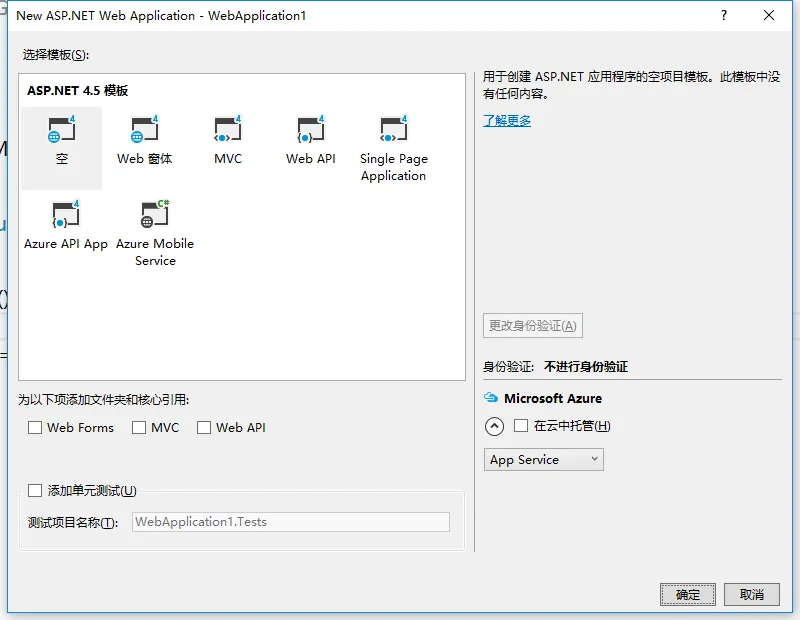The image size is (800, 620).
Task: Choose the Web API template icon
Action: [x=311, y=130]
